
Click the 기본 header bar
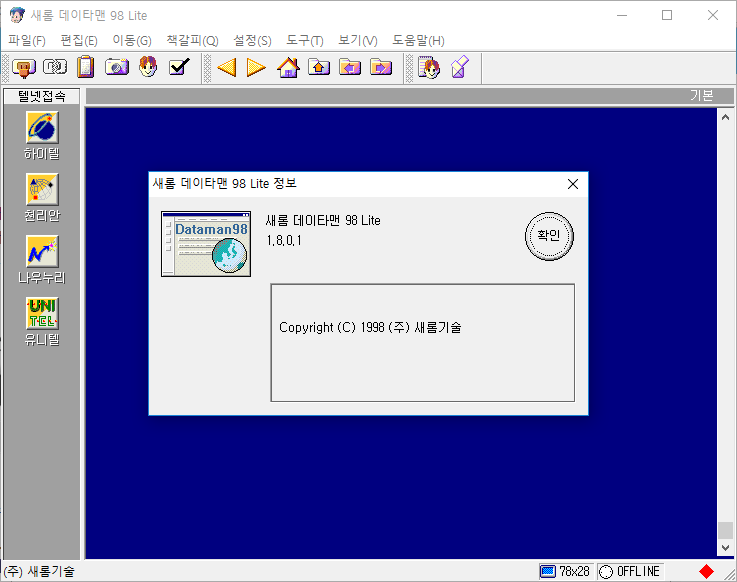coord(409,96)
